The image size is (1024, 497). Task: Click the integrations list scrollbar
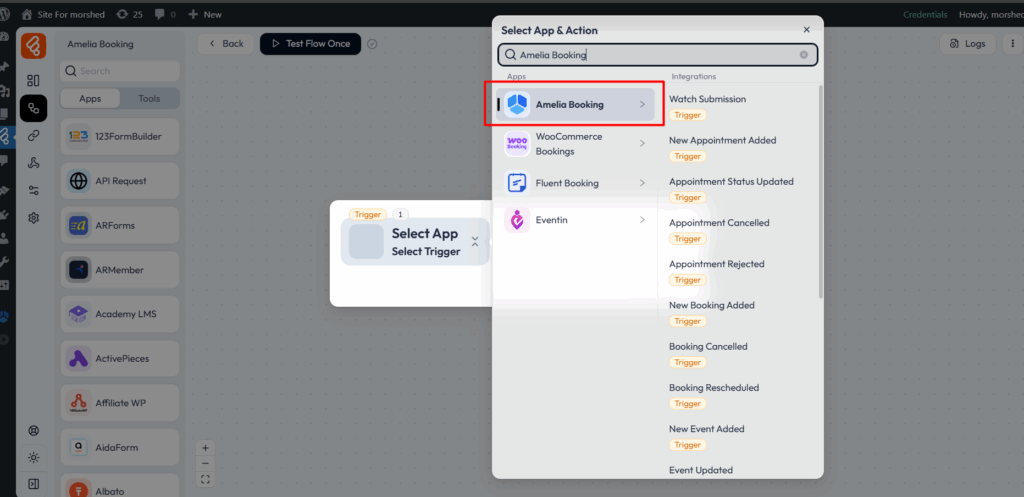pos(820,191)
